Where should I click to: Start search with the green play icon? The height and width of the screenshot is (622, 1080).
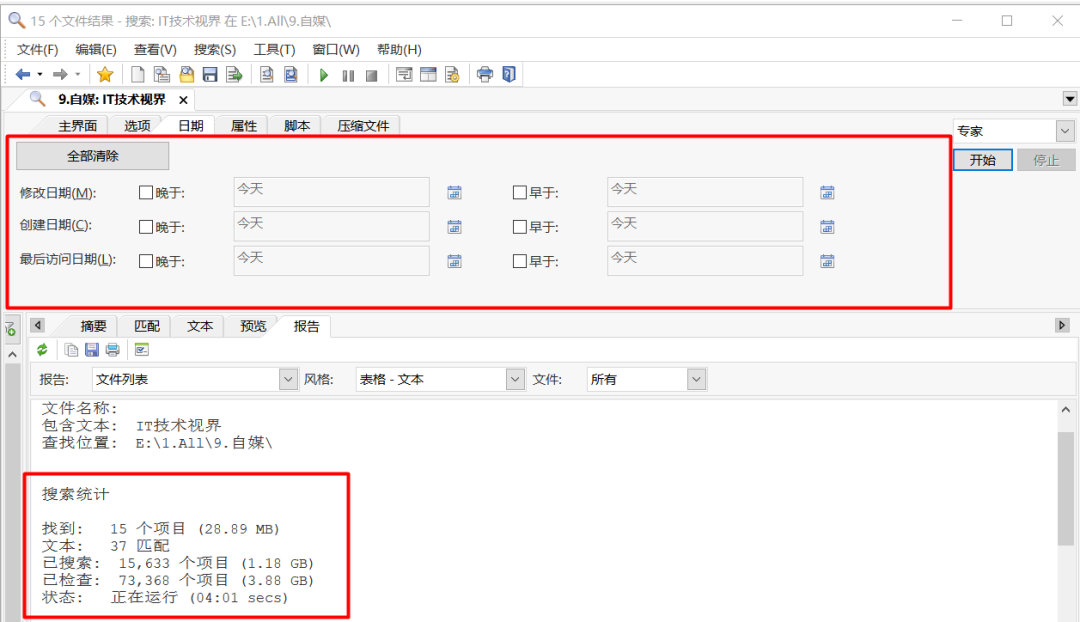(x=324, y=75)
